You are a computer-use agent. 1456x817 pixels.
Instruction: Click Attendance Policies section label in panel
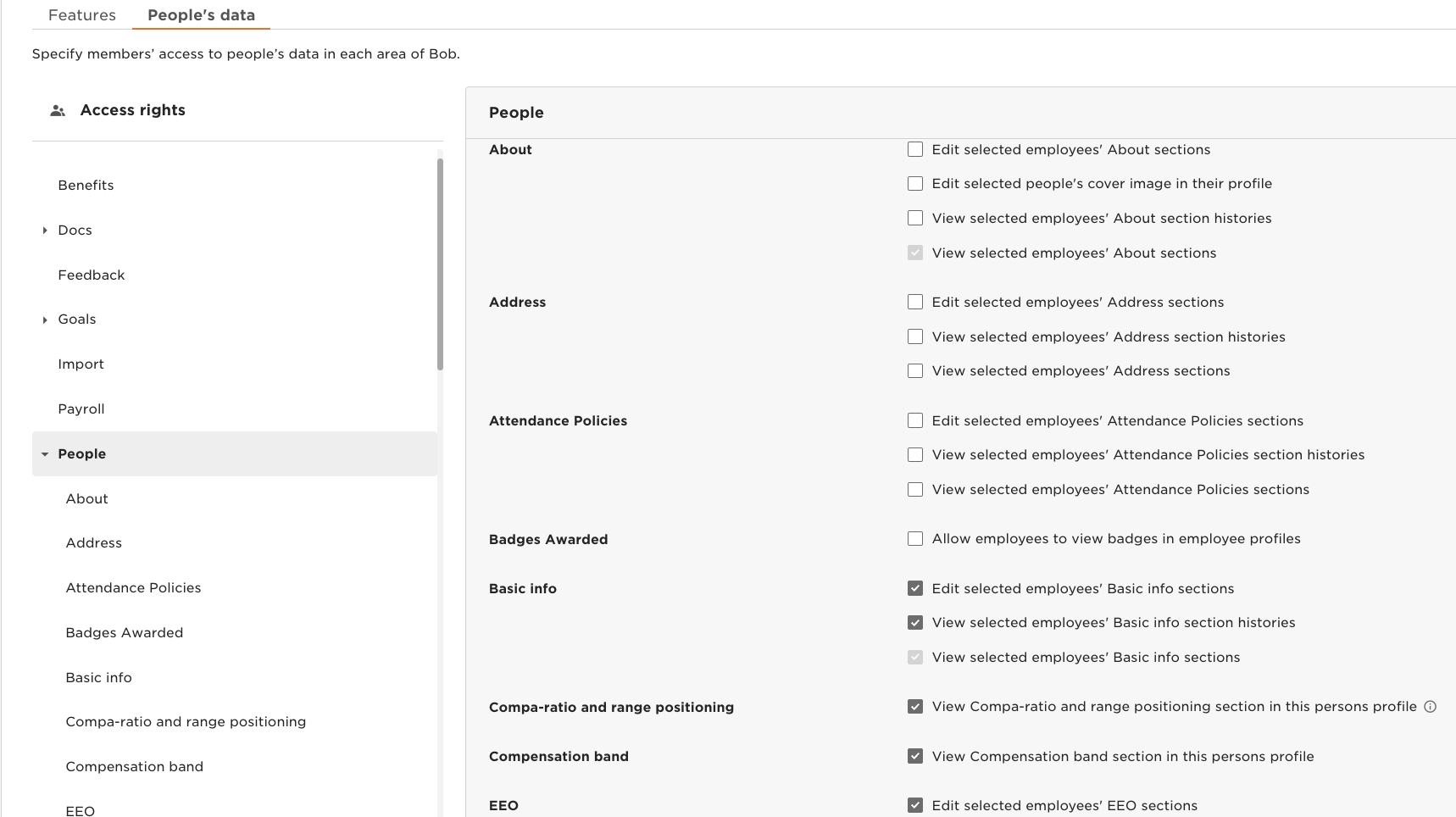[x=558, y=421]
